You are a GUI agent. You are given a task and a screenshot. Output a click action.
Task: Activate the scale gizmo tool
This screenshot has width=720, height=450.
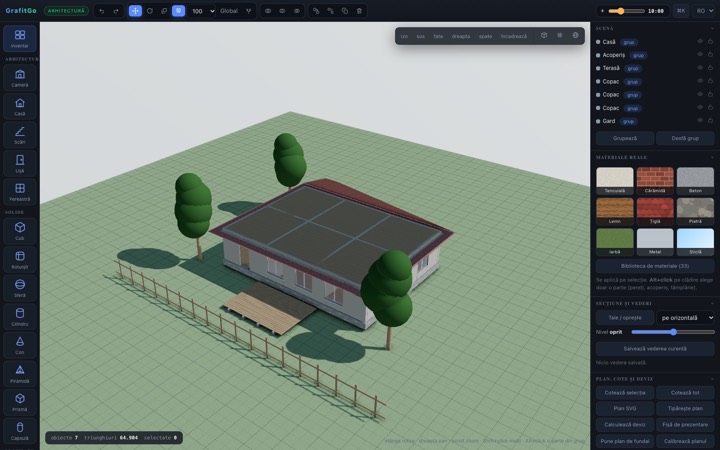coord(164,11)
